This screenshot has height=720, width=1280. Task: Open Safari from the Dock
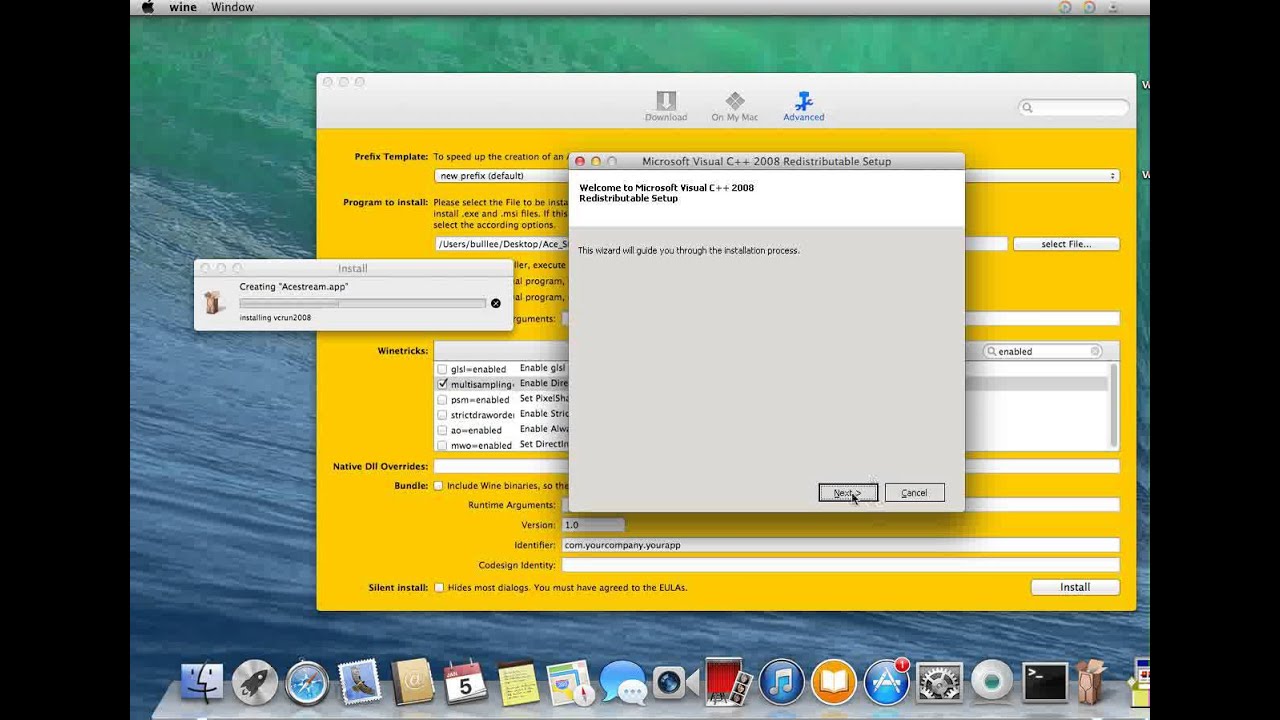coord(307,682)
